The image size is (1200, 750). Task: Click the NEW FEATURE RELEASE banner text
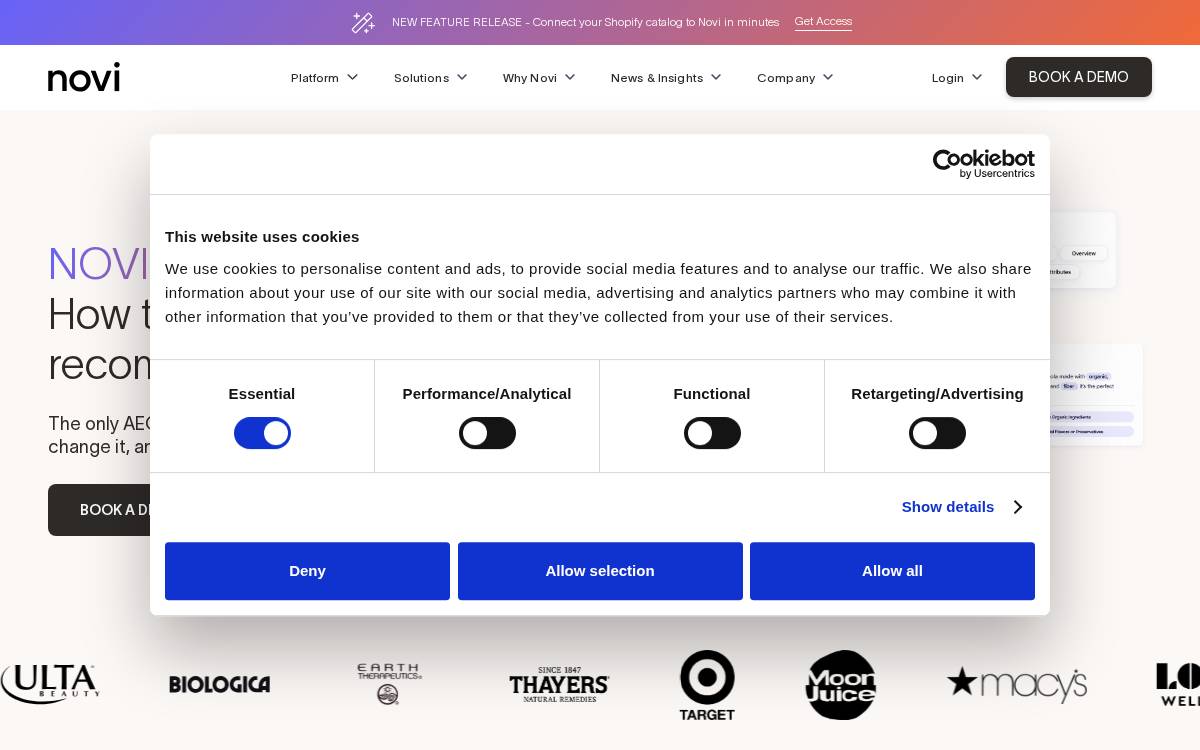pos(585,22)
